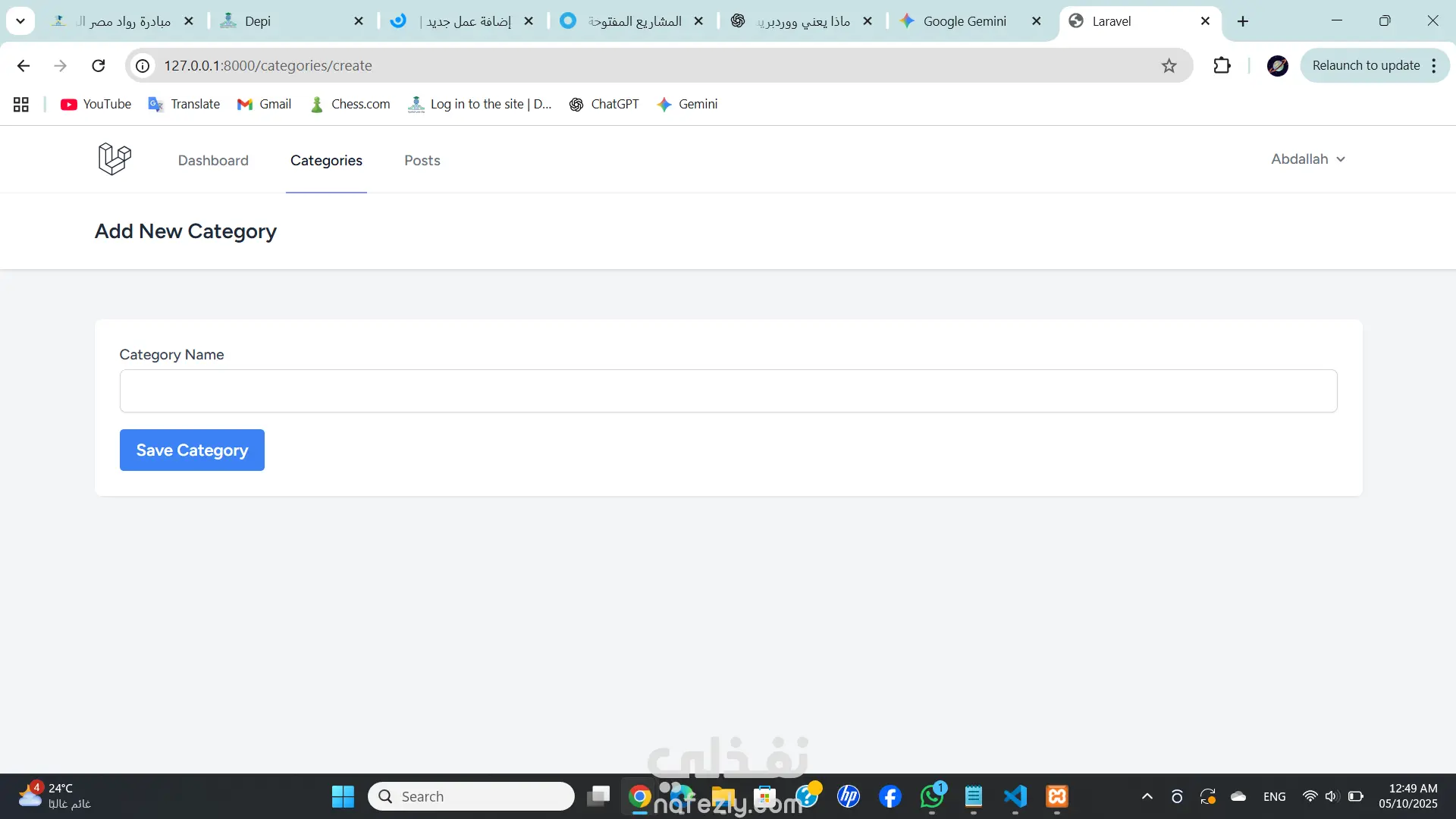This screenshot has width=1456, height=819.
Task: Expand the Abdallah user dropdown
Action: pyautogui.click(x=1307, y=159)
